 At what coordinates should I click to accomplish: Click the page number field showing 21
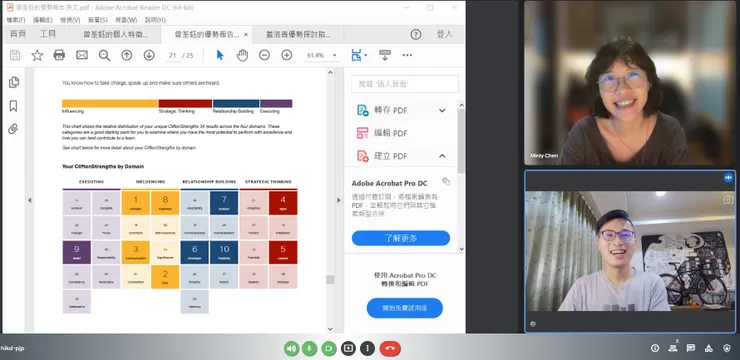click(173, 56)
